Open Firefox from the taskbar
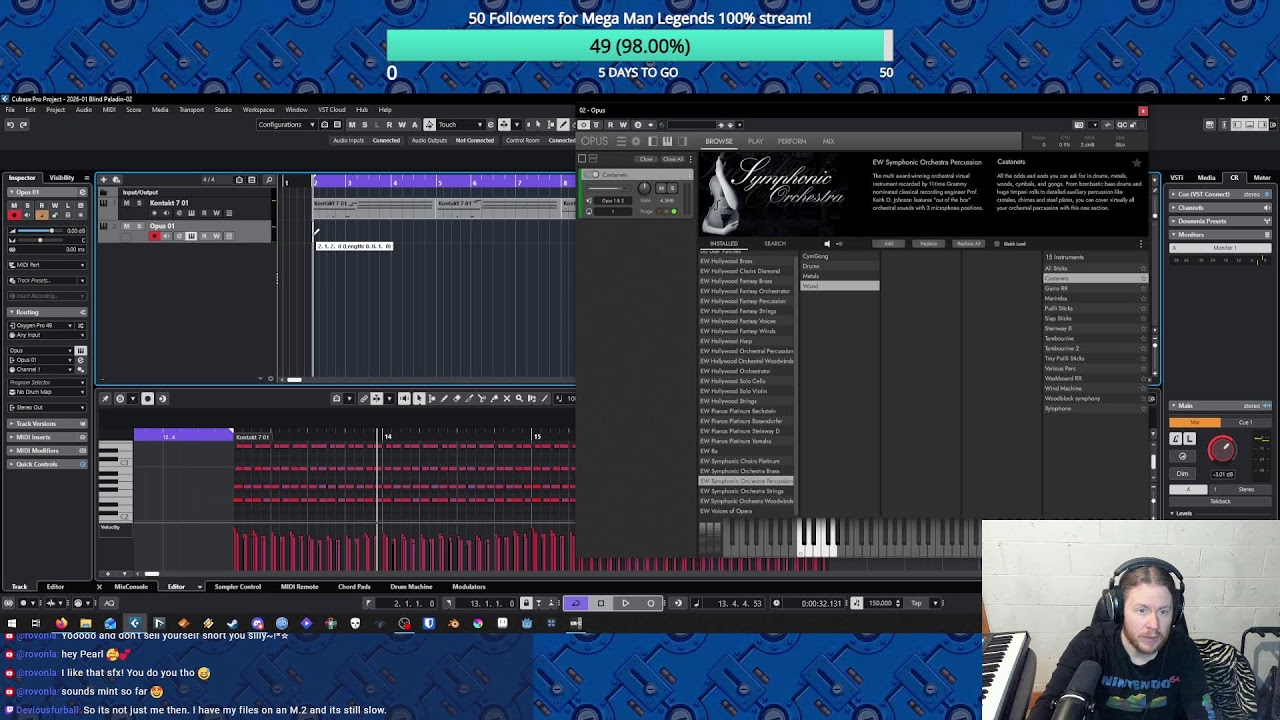This screenshot has height=720, width=1280. click(x=62, y=624)
